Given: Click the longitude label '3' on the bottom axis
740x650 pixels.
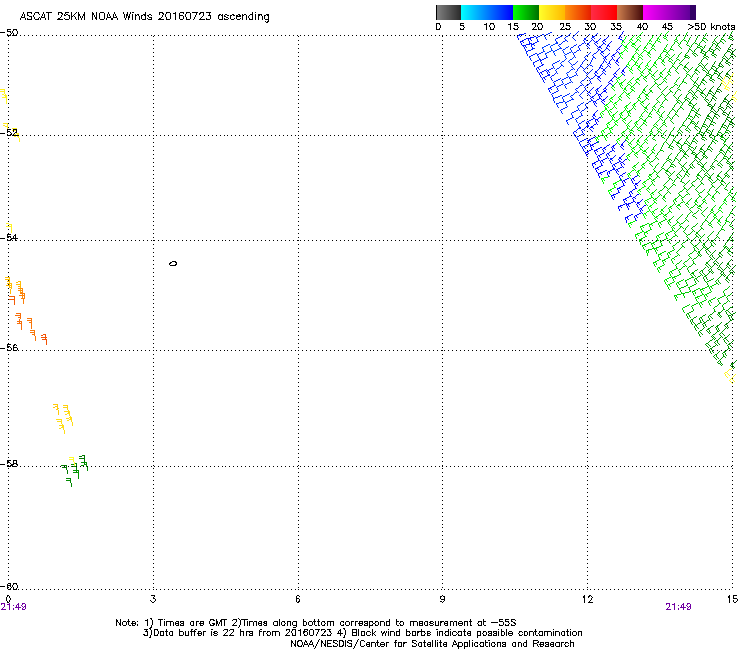Looking at the screenshot, I should (153, 599).
